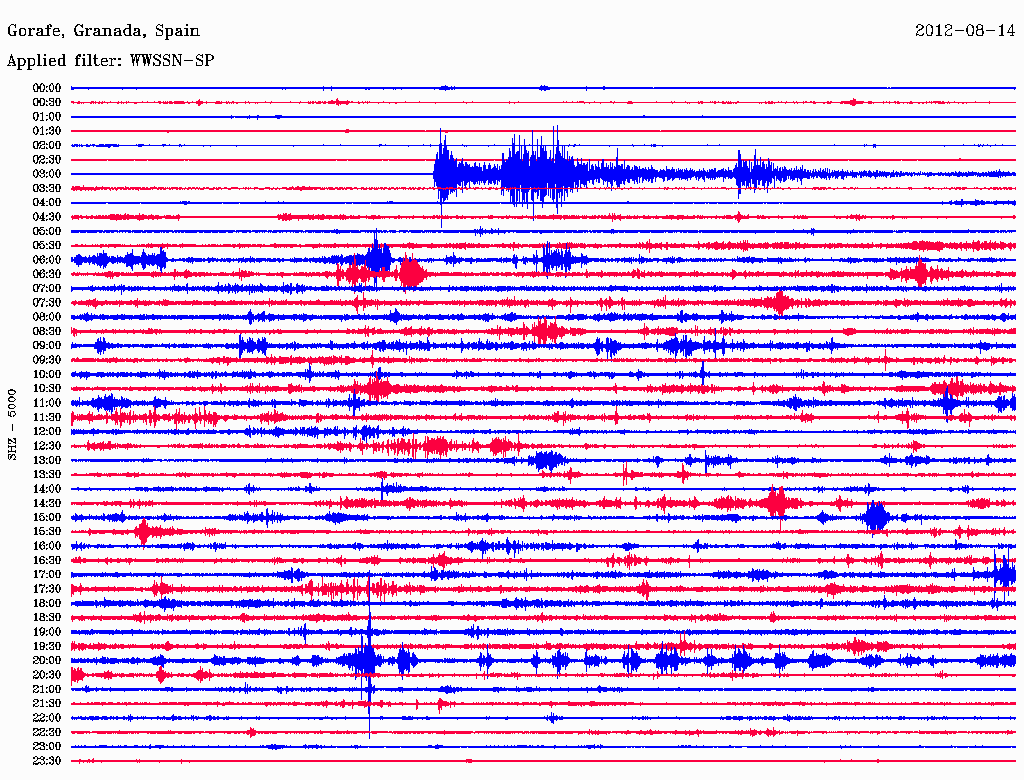Select the 23:00 time label

[x=46, y=747]
